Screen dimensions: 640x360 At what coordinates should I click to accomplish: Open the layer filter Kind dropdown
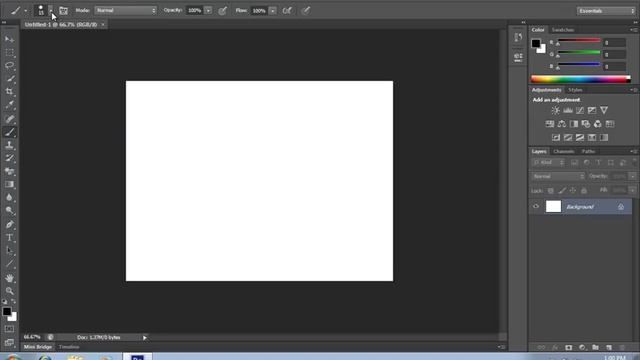pos(549,162)
